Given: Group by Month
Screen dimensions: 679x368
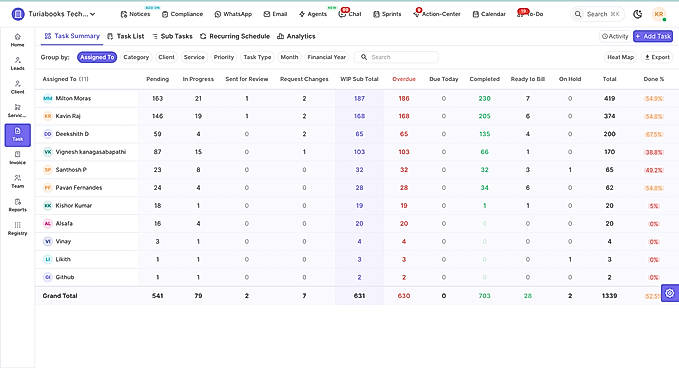Looking at the screenshot, I should click(289, 57).
